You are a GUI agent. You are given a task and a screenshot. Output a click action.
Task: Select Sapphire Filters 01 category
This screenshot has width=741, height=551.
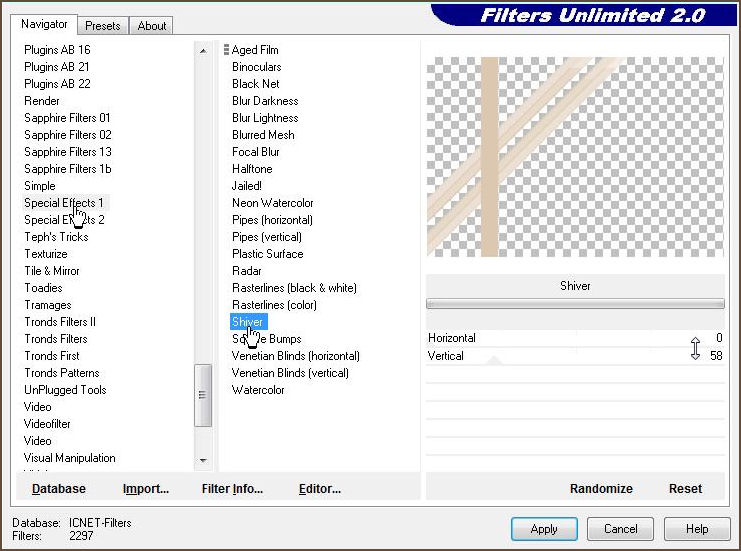pyautogui.click(x=67, y=118)
